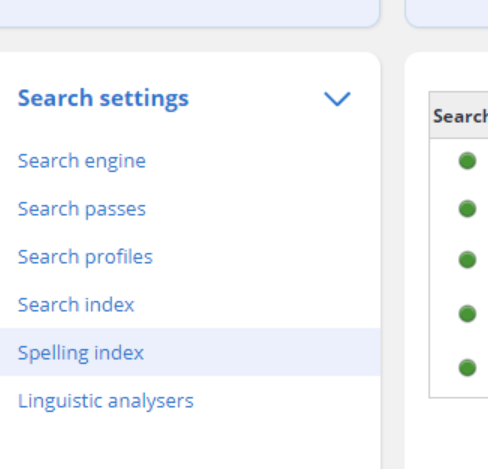Open the Search passes link

(82, 209)
